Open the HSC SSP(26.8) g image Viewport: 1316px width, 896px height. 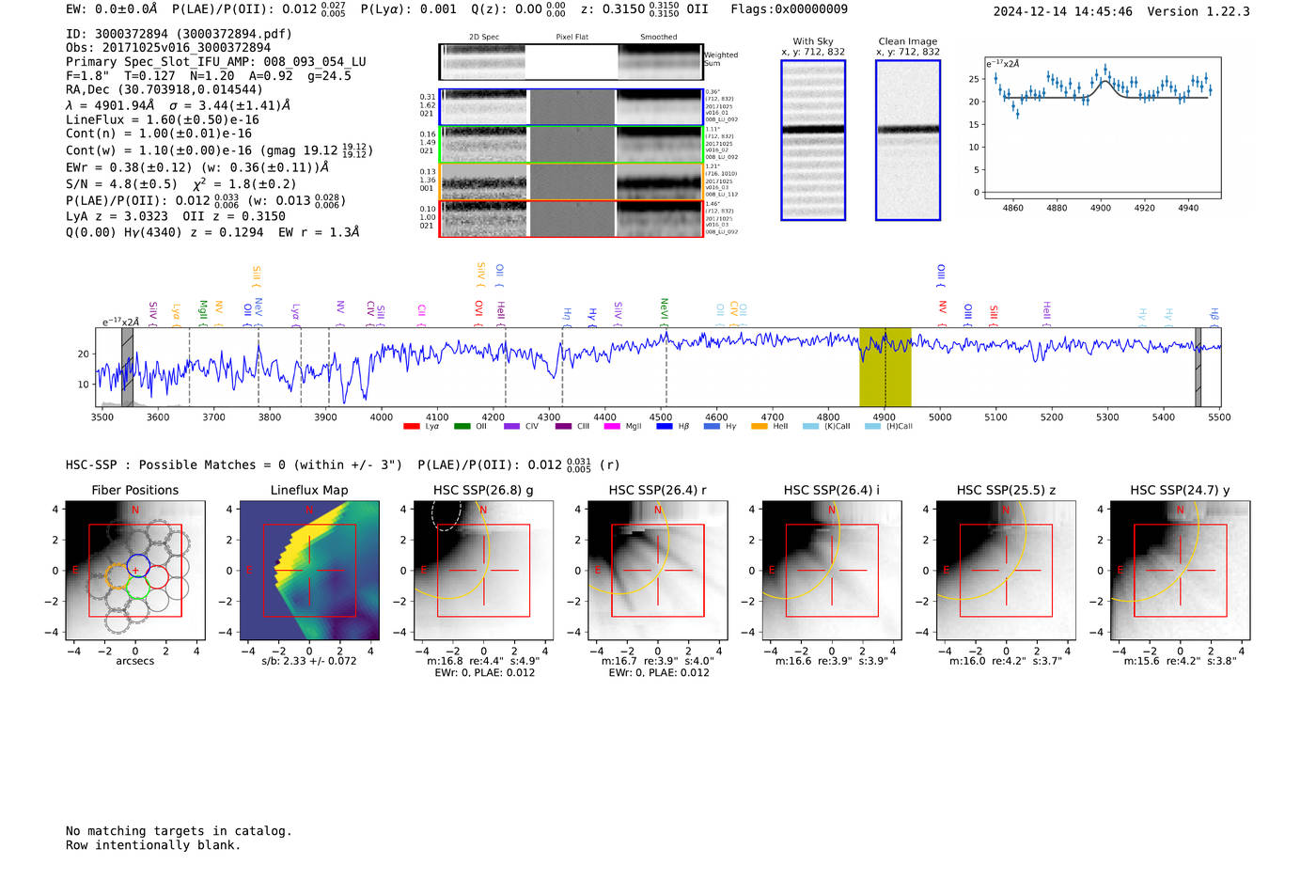(x=484, y=571)
